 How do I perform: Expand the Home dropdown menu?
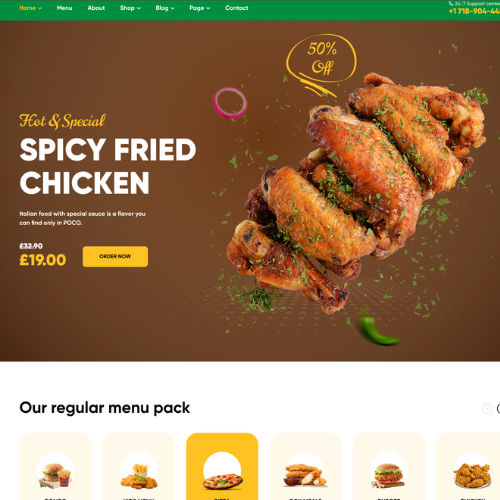tap(30, 8)
